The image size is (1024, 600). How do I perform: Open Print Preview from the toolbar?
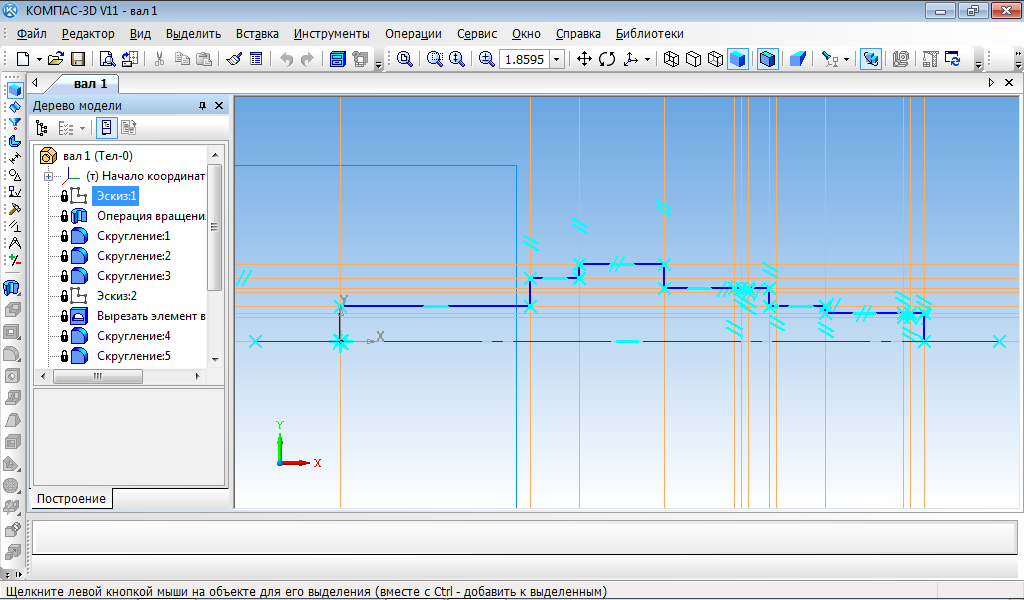tap(107, 59)
